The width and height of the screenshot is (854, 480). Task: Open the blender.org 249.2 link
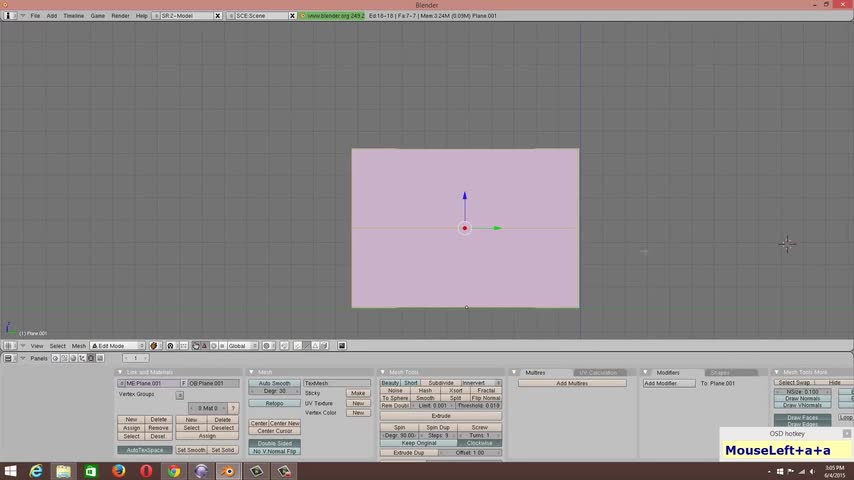tap(332, 16)
